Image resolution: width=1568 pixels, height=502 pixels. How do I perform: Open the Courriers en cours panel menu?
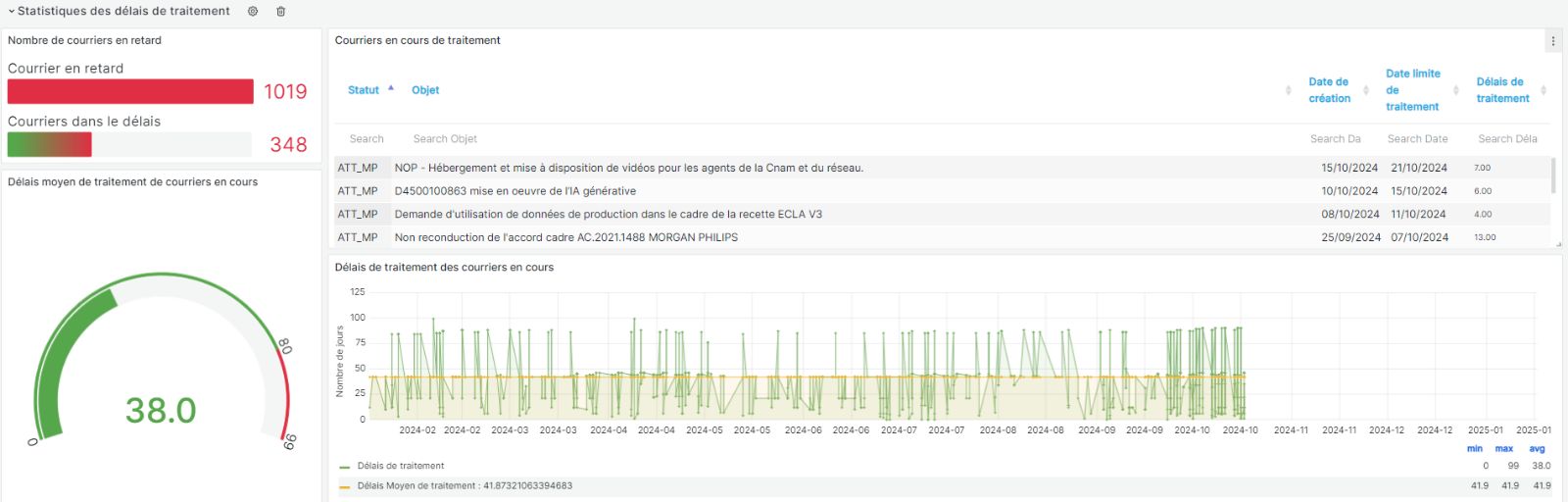pyautogui.click(x=1552, y=41)
